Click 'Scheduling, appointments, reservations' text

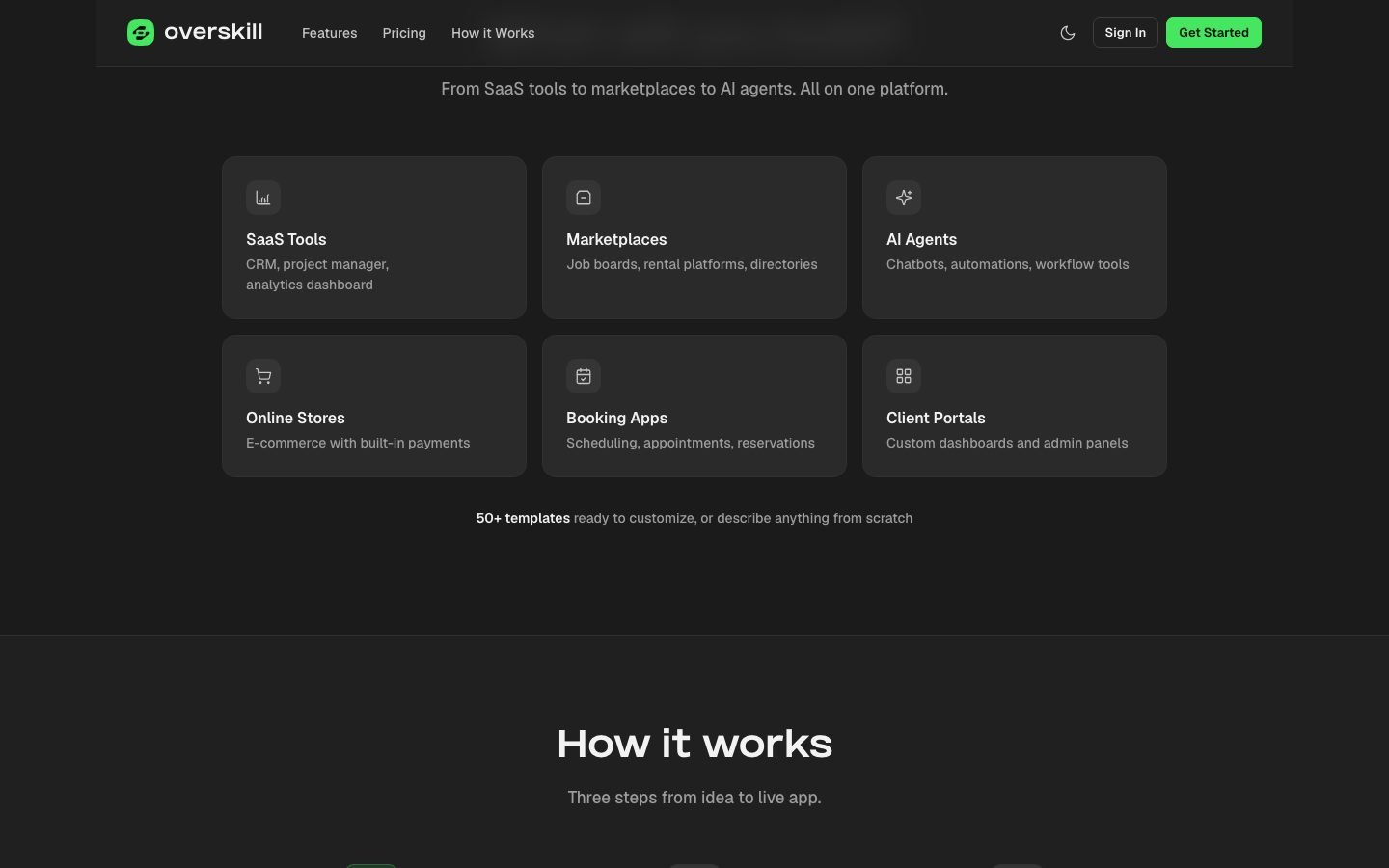[691, 443]
